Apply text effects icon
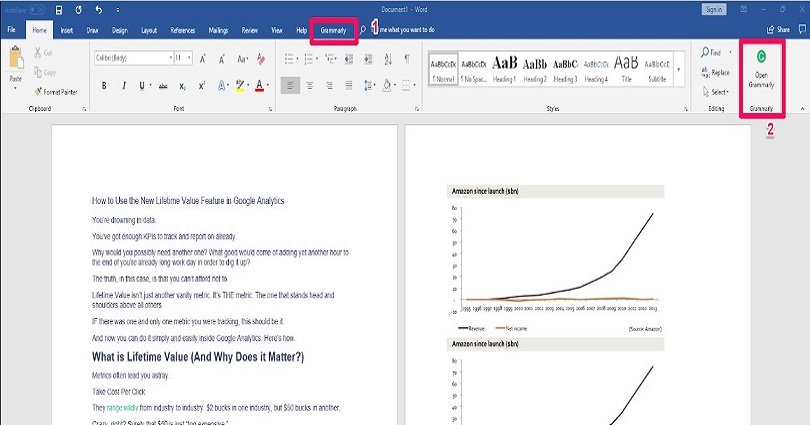This screenshot has width=810, height=425. [x=222, y=86]
